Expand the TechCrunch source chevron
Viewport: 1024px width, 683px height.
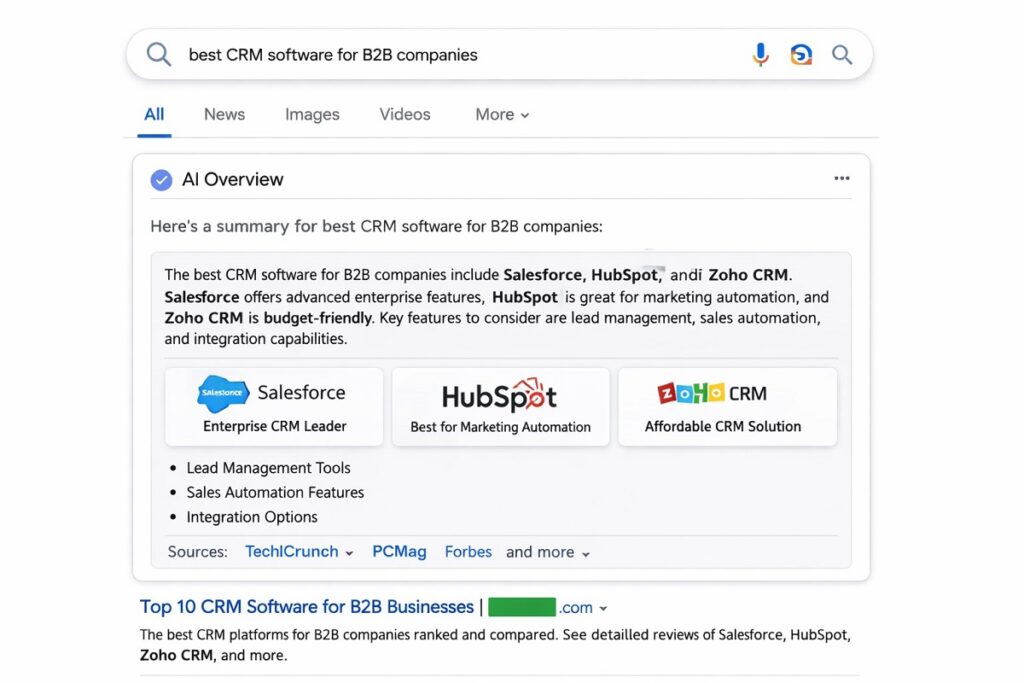tap(349, 552)
